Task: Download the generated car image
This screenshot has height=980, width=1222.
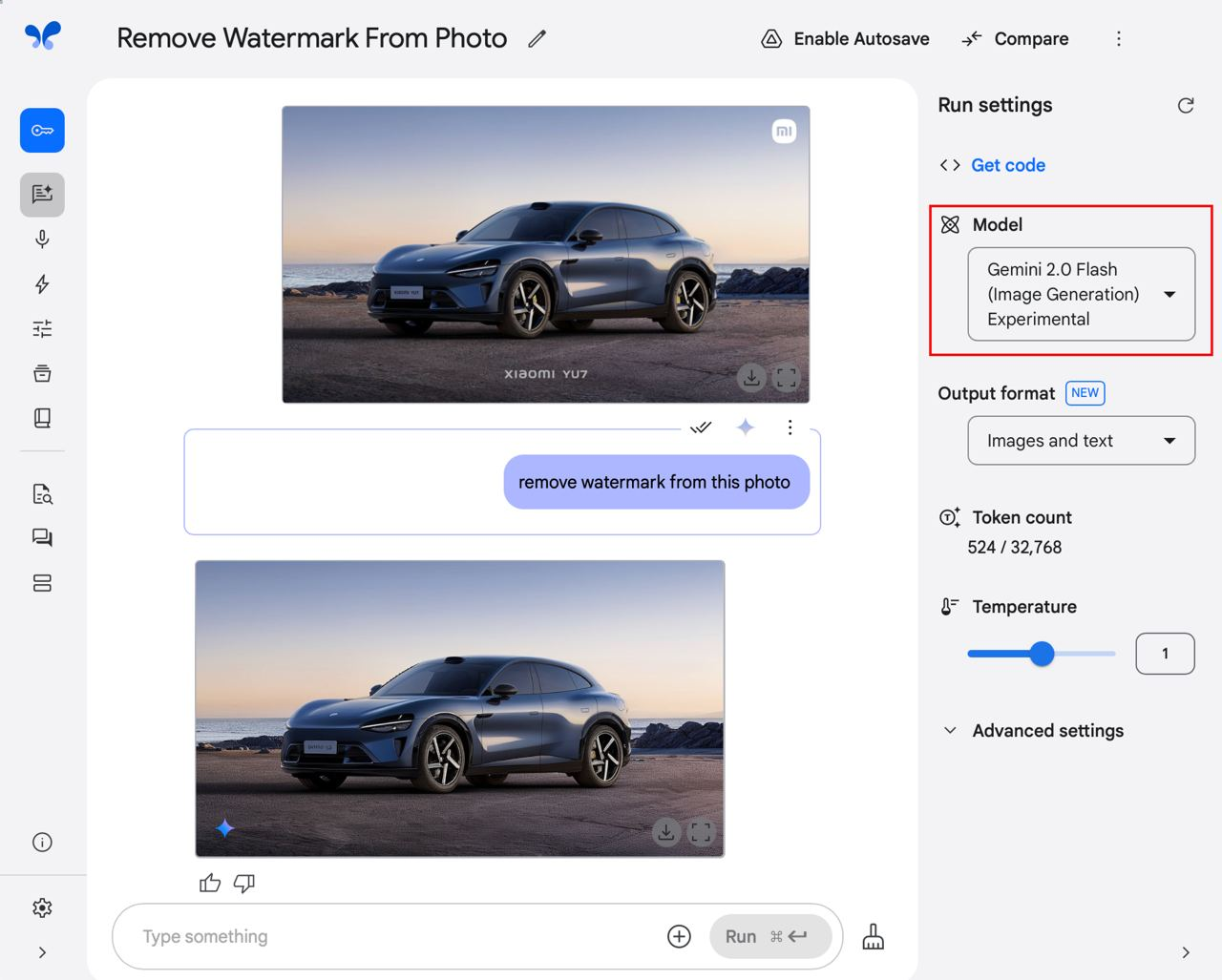Action: click(x=666, y=832)
